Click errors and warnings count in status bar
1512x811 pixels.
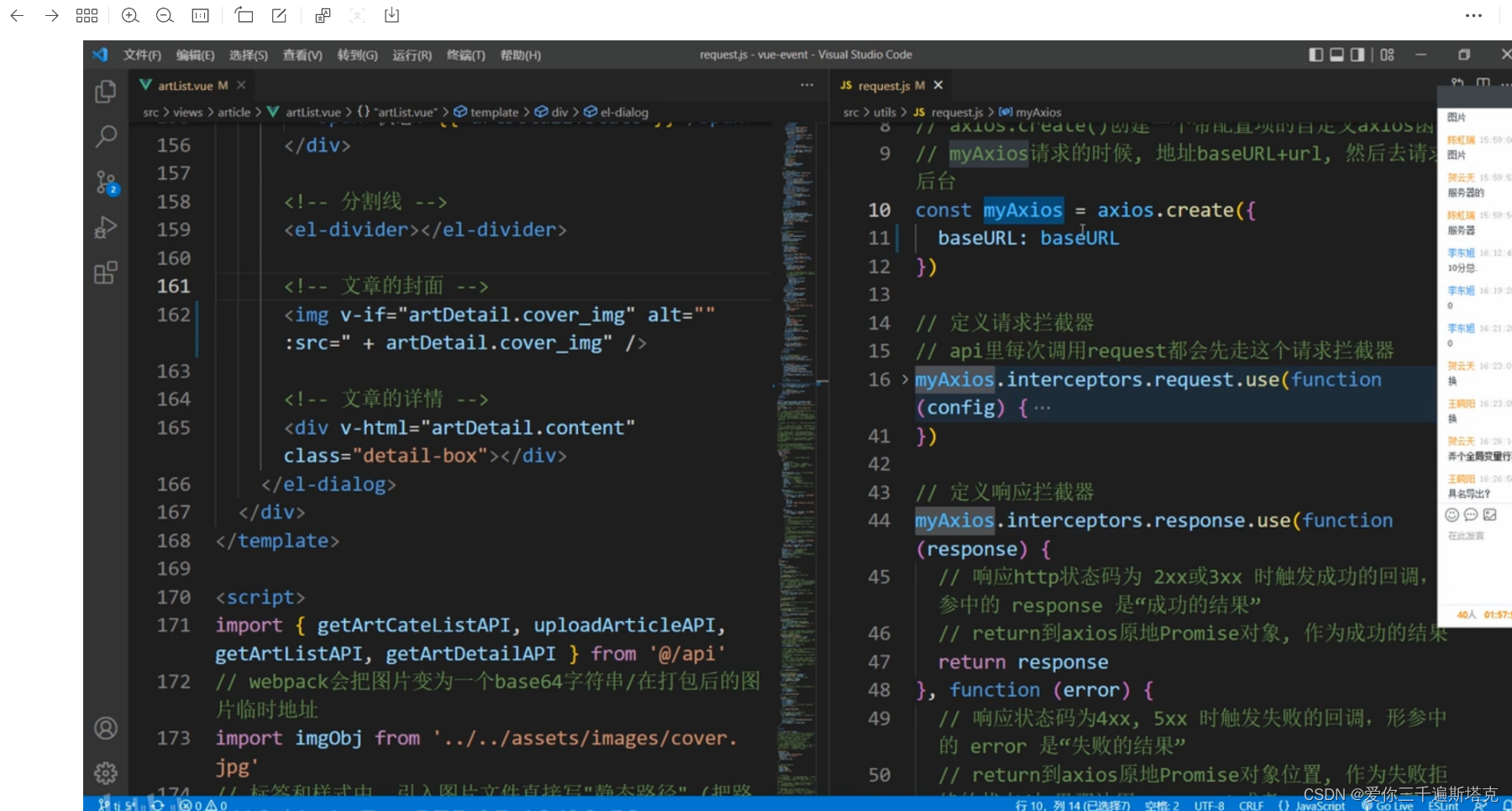pos(202,804)
